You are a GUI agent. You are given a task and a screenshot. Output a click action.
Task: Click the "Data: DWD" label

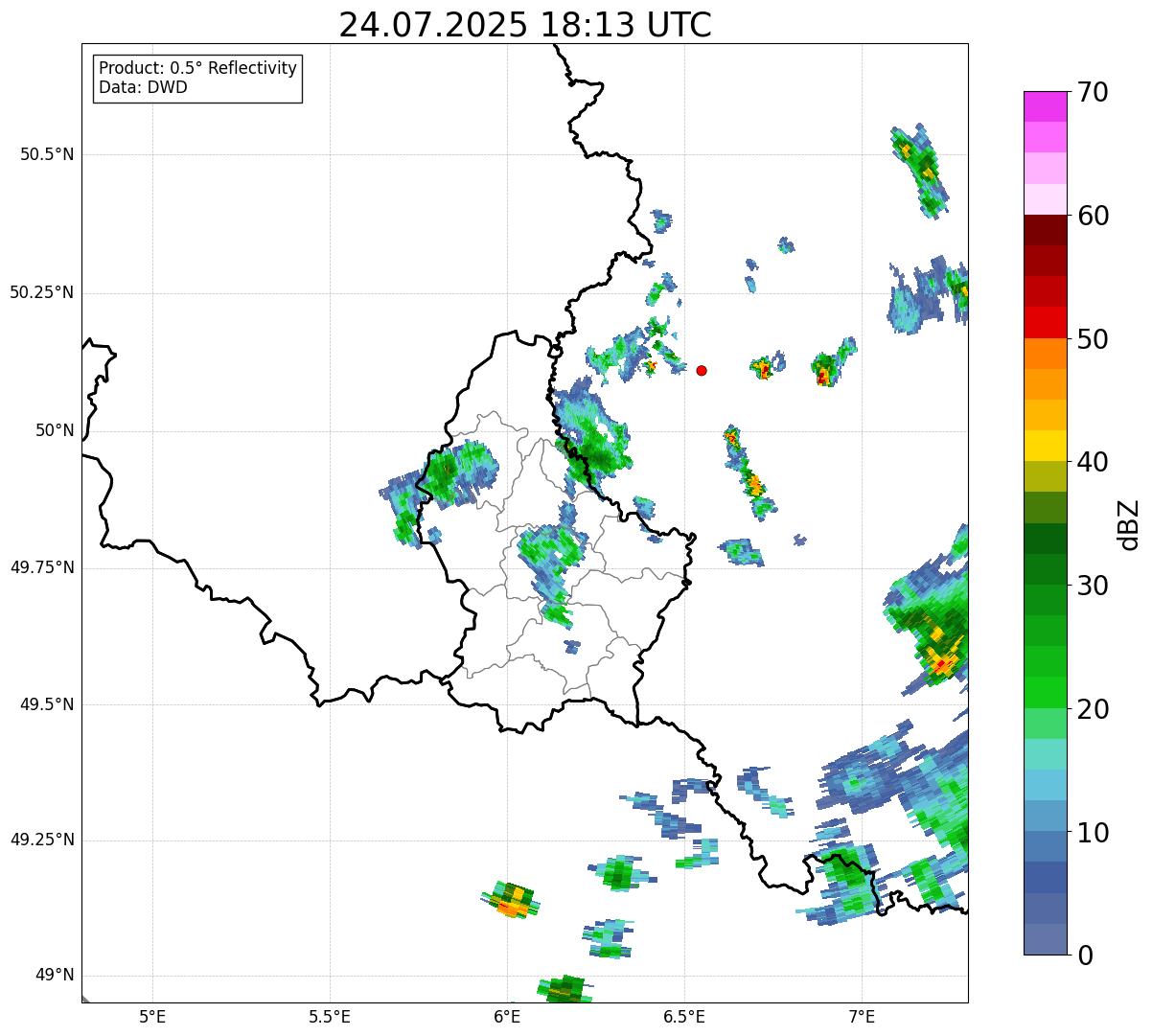click(144, 87)
